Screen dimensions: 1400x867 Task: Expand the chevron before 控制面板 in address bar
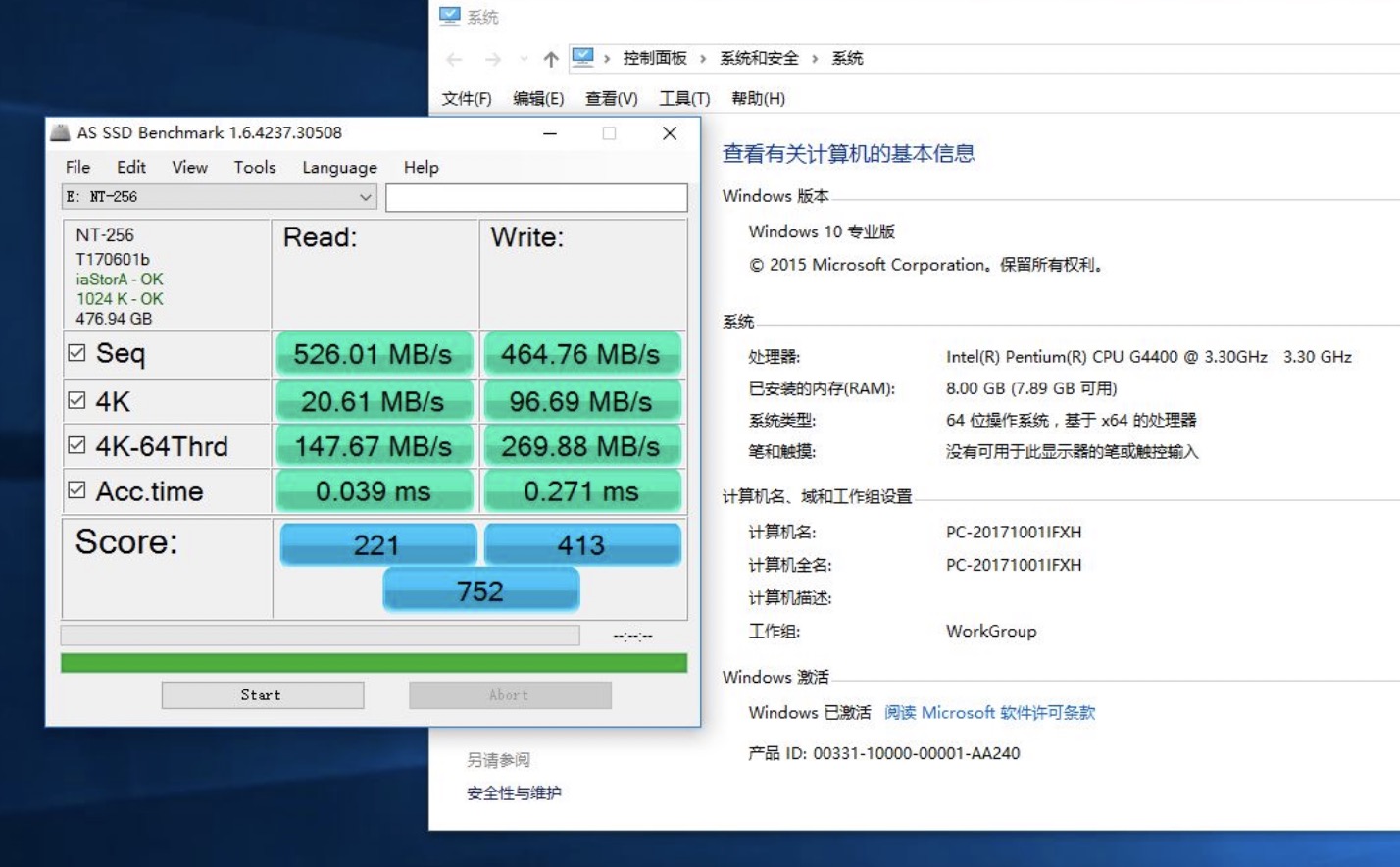607,59
